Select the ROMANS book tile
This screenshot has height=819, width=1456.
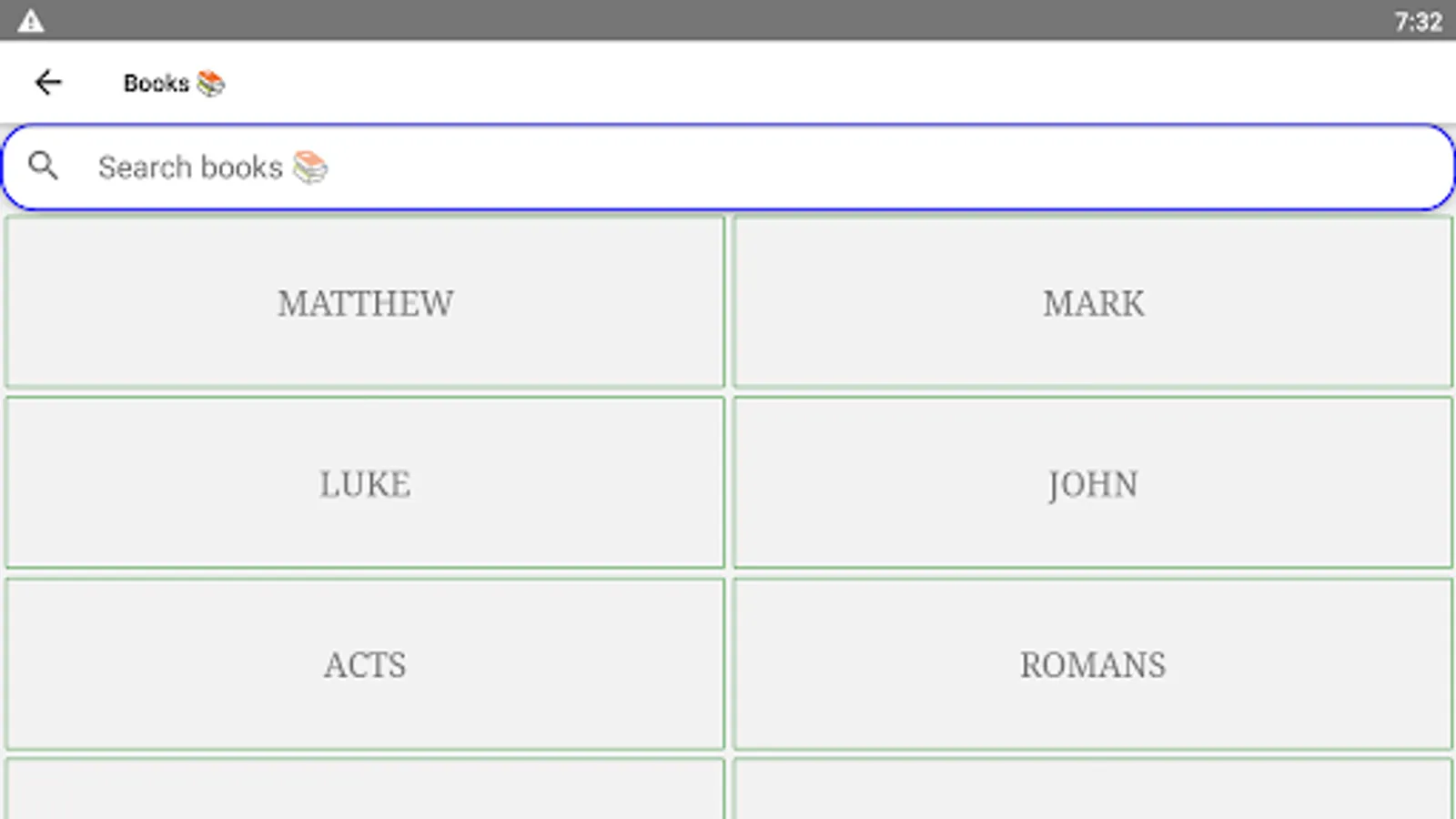(x=1092, y=664)
